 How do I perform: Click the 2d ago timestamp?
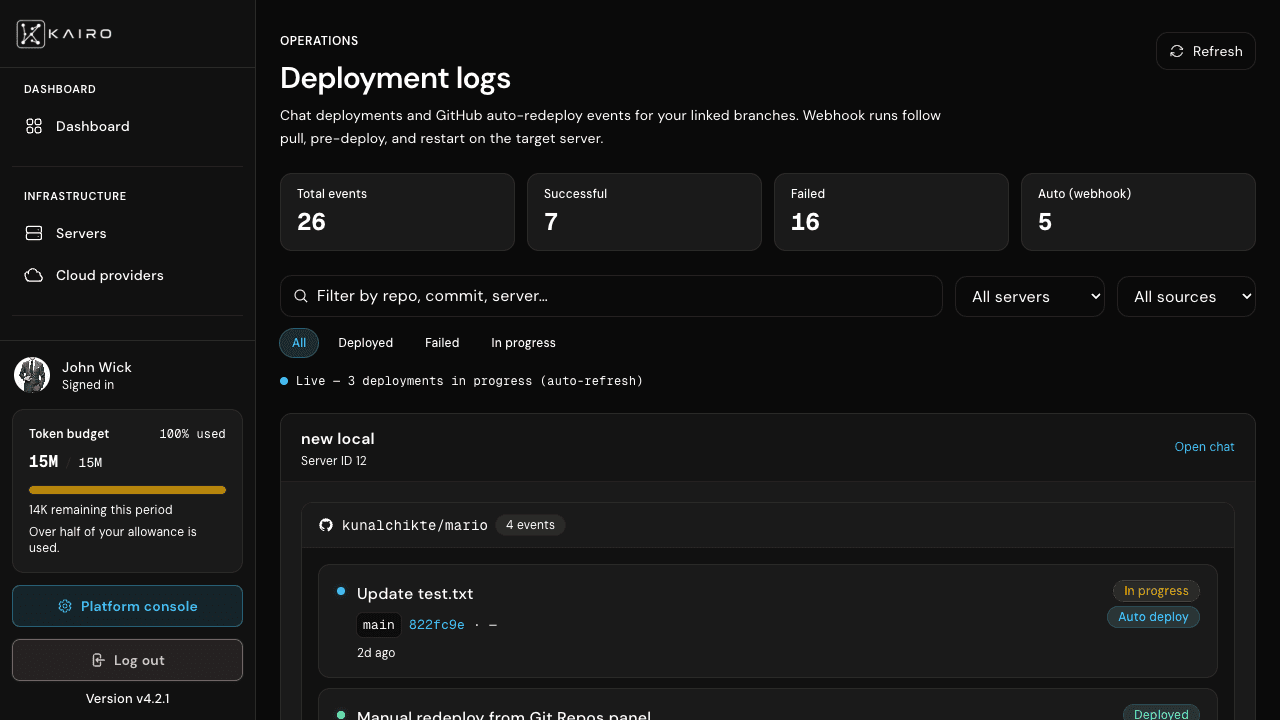(x=376, y=653)
